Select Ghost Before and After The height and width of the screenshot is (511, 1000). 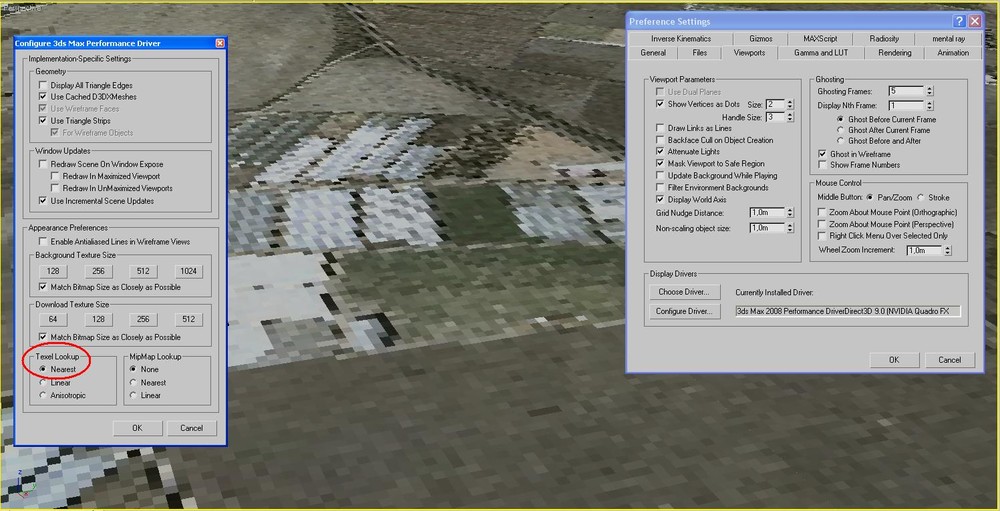(841, 141)
